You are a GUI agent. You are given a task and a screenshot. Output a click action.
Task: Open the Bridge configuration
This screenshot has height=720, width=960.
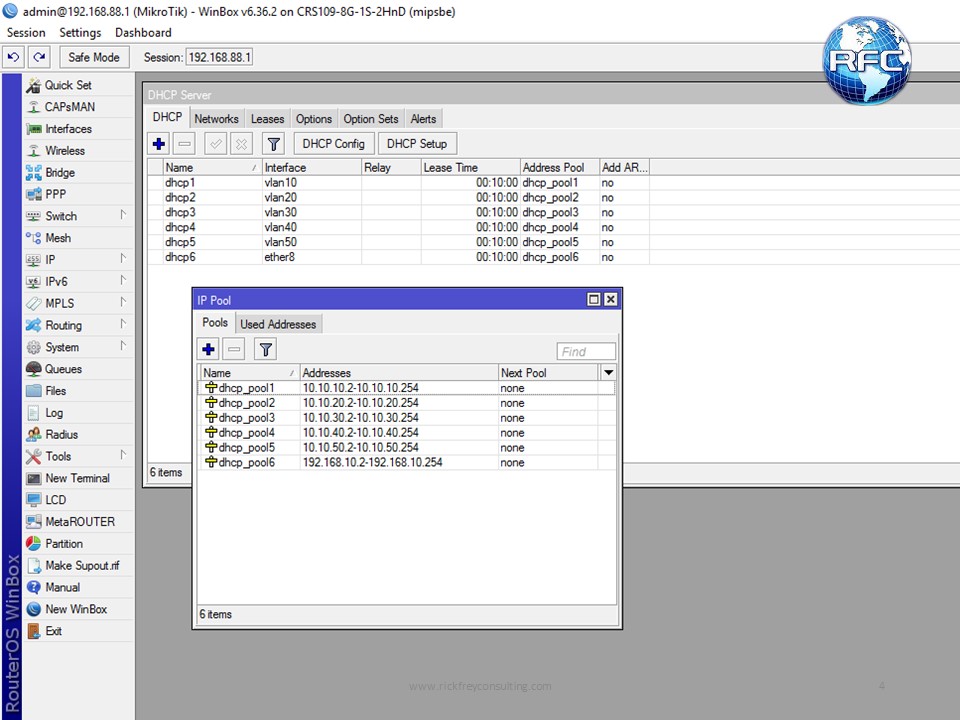coord(60,172)
